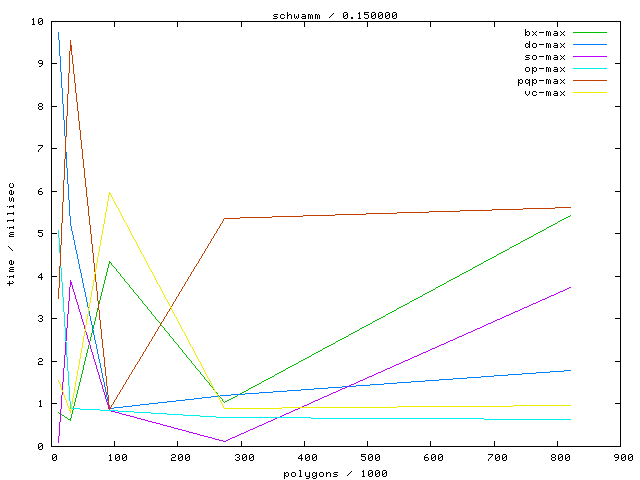This screenshot has width=640, height=480.
Task: Click the green line sample beside bx-max
Action: (590, 33)
